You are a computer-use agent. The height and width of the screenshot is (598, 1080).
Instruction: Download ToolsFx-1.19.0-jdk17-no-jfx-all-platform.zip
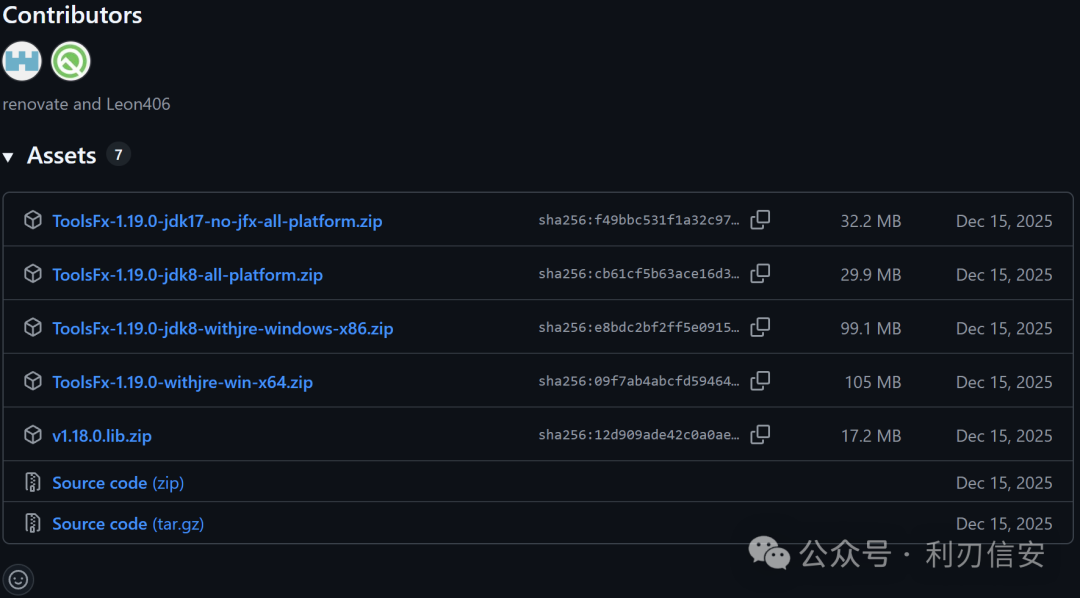coord(217,221)
